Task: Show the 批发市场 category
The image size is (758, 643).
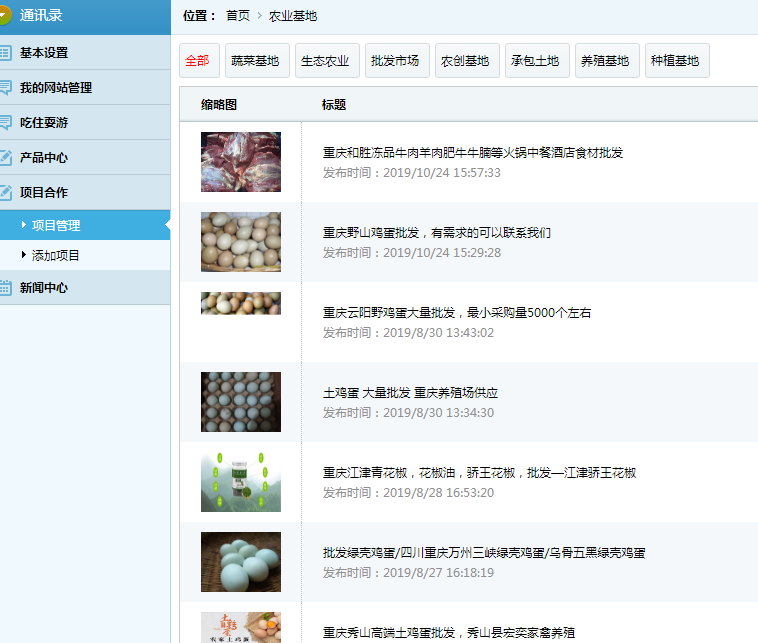Action: point(395,61)
